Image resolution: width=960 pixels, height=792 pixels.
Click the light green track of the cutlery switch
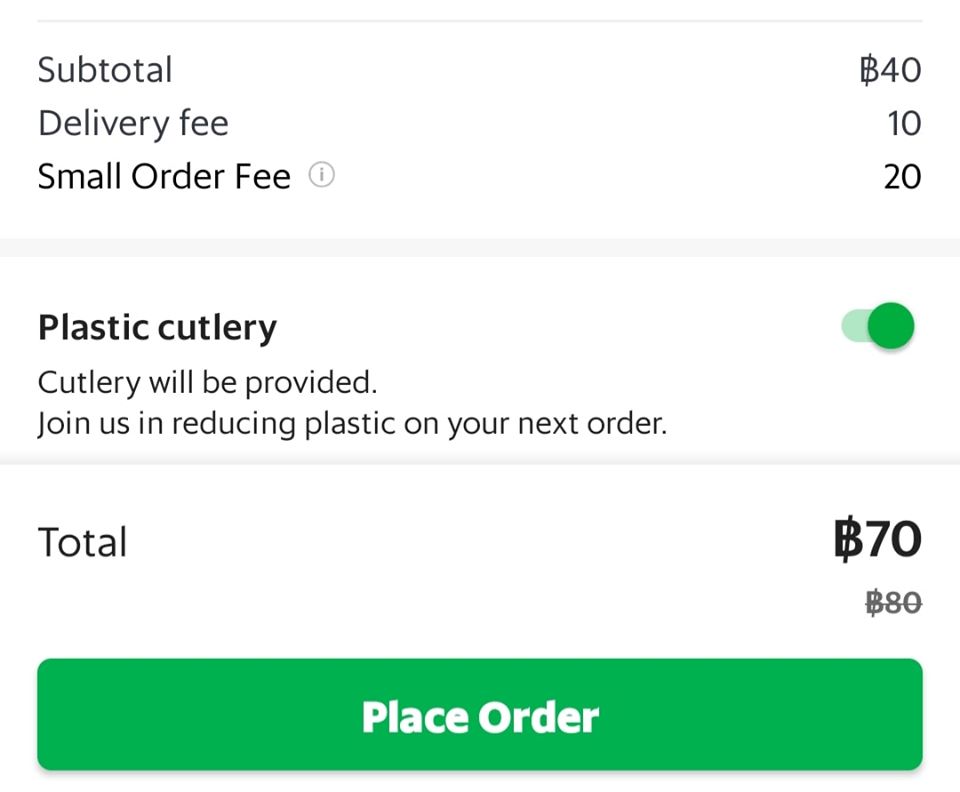pyautogui.click(x=854, y=325)
